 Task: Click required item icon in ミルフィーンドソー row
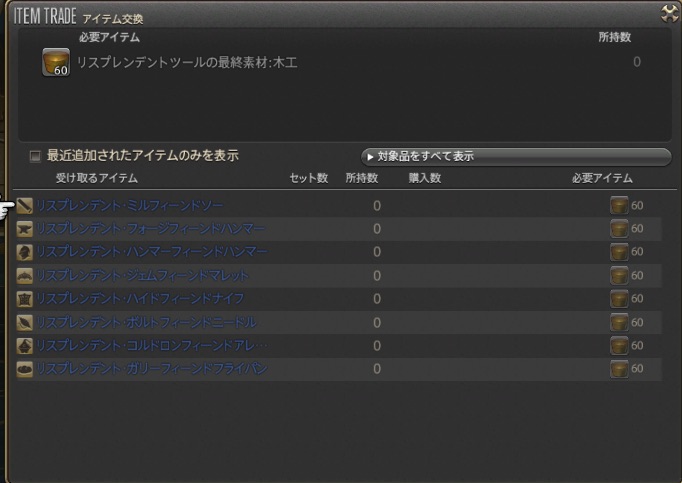pyautogui.click(x=619, y=205)
